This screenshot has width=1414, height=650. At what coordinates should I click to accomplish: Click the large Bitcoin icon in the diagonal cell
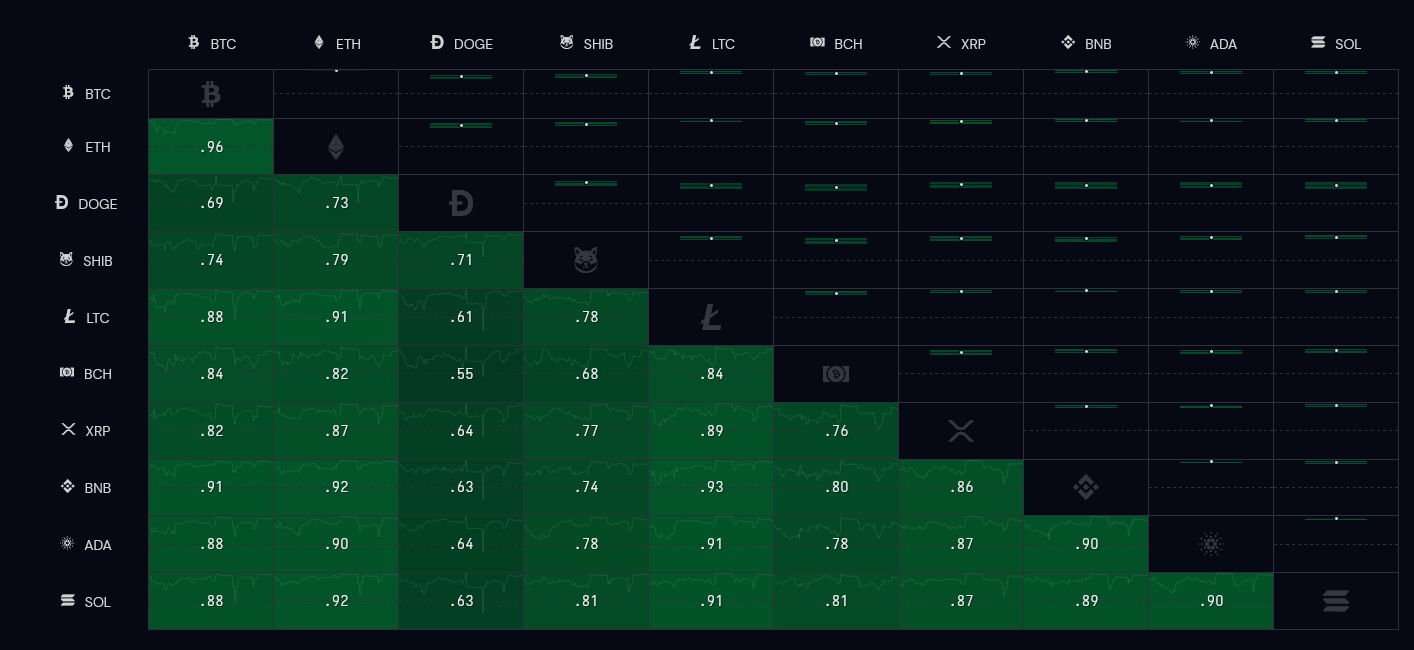(x=210, y=94)
